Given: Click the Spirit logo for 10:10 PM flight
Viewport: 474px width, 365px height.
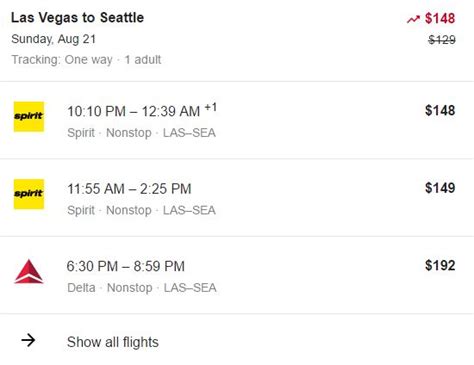Looking at the screenshot, I should tap(29, 117).
